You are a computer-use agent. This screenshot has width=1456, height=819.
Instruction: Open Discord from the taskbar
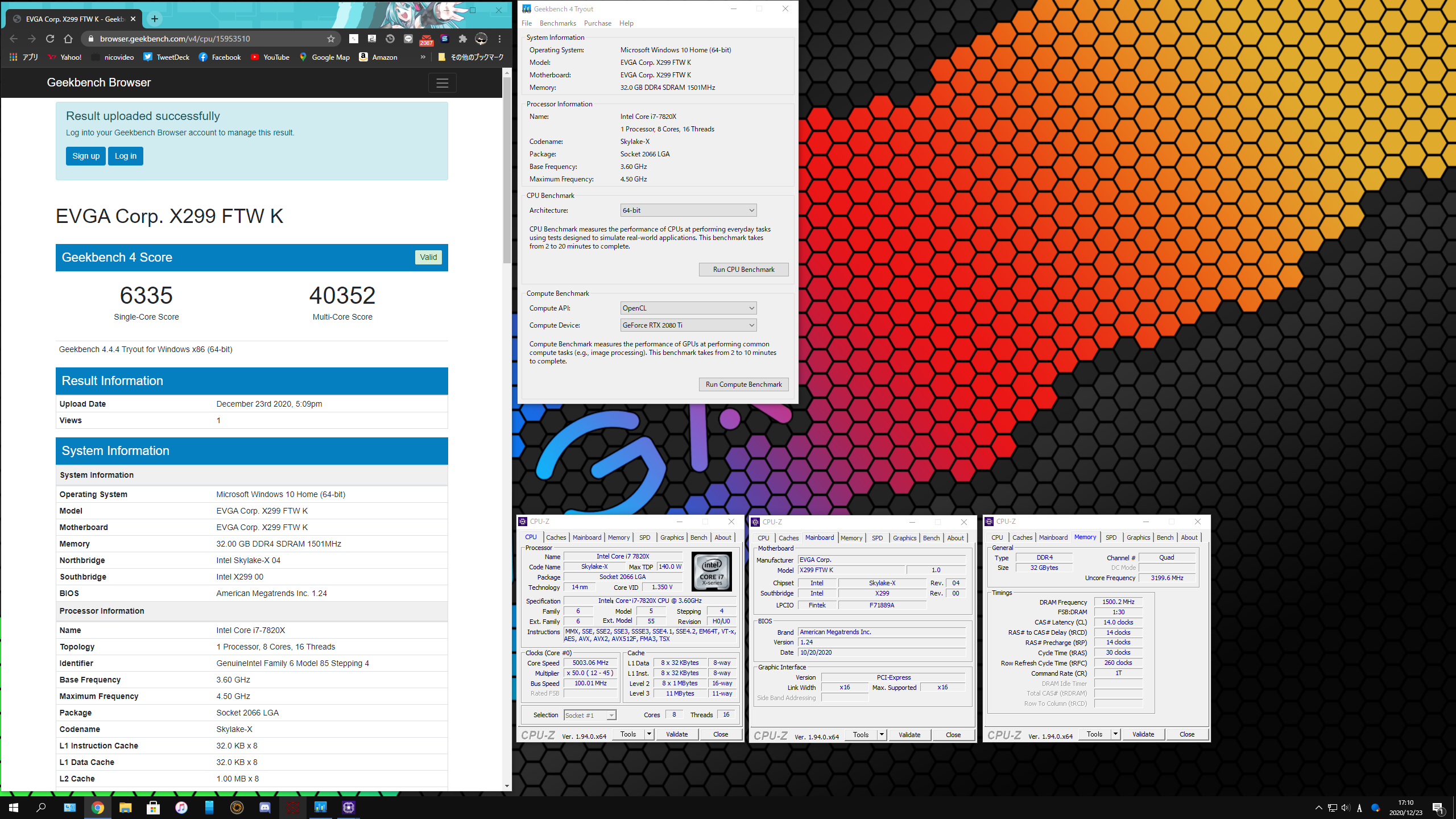click(x=264, y=808)
